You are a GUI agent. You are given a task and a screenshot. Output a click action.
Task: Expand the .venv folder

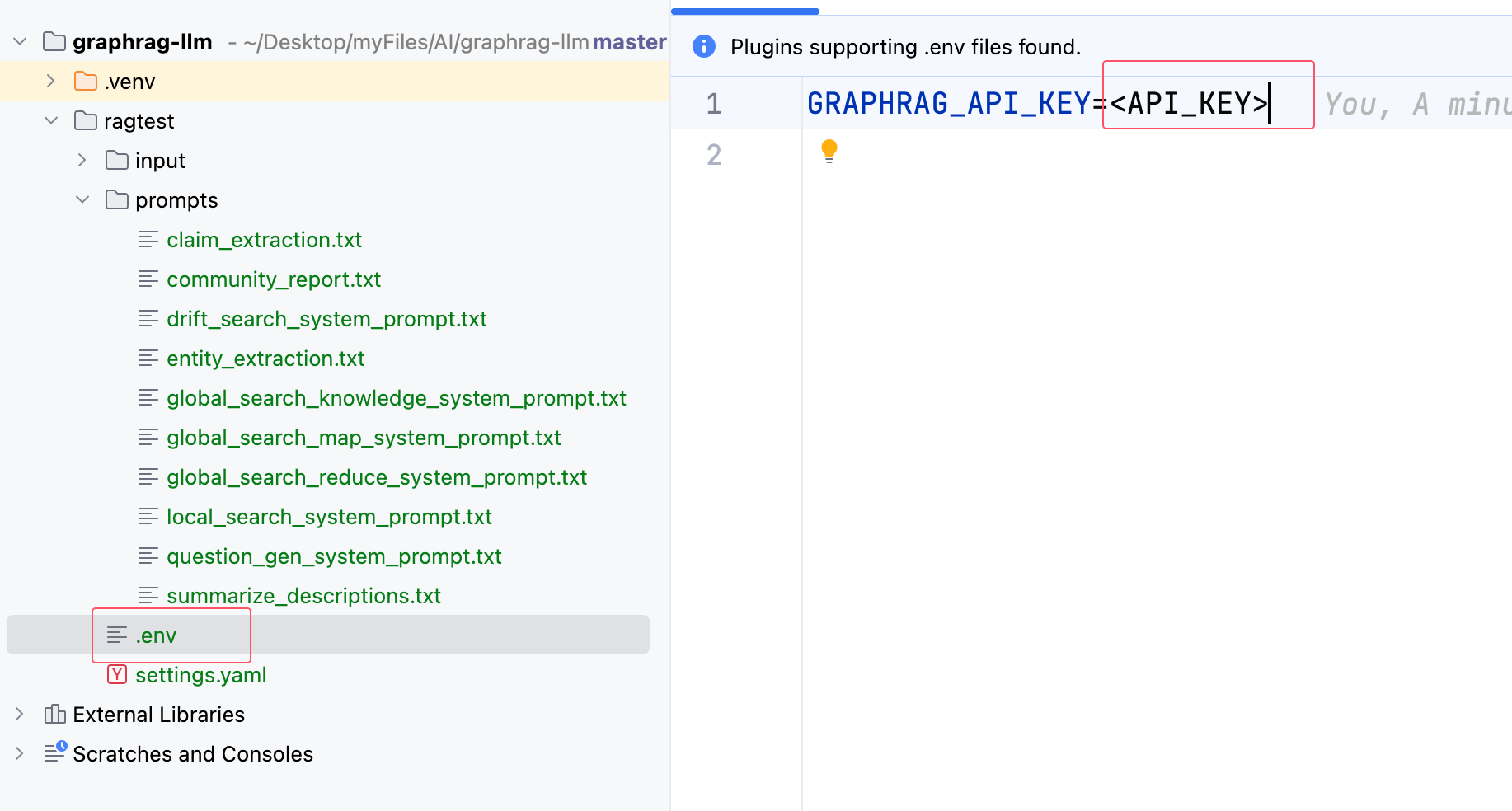tap(51, 81)
